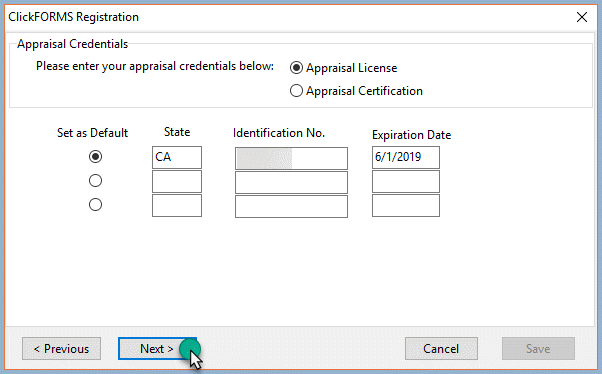Choose the second row default radio button

pyautogui.click(x=95, y=180)
